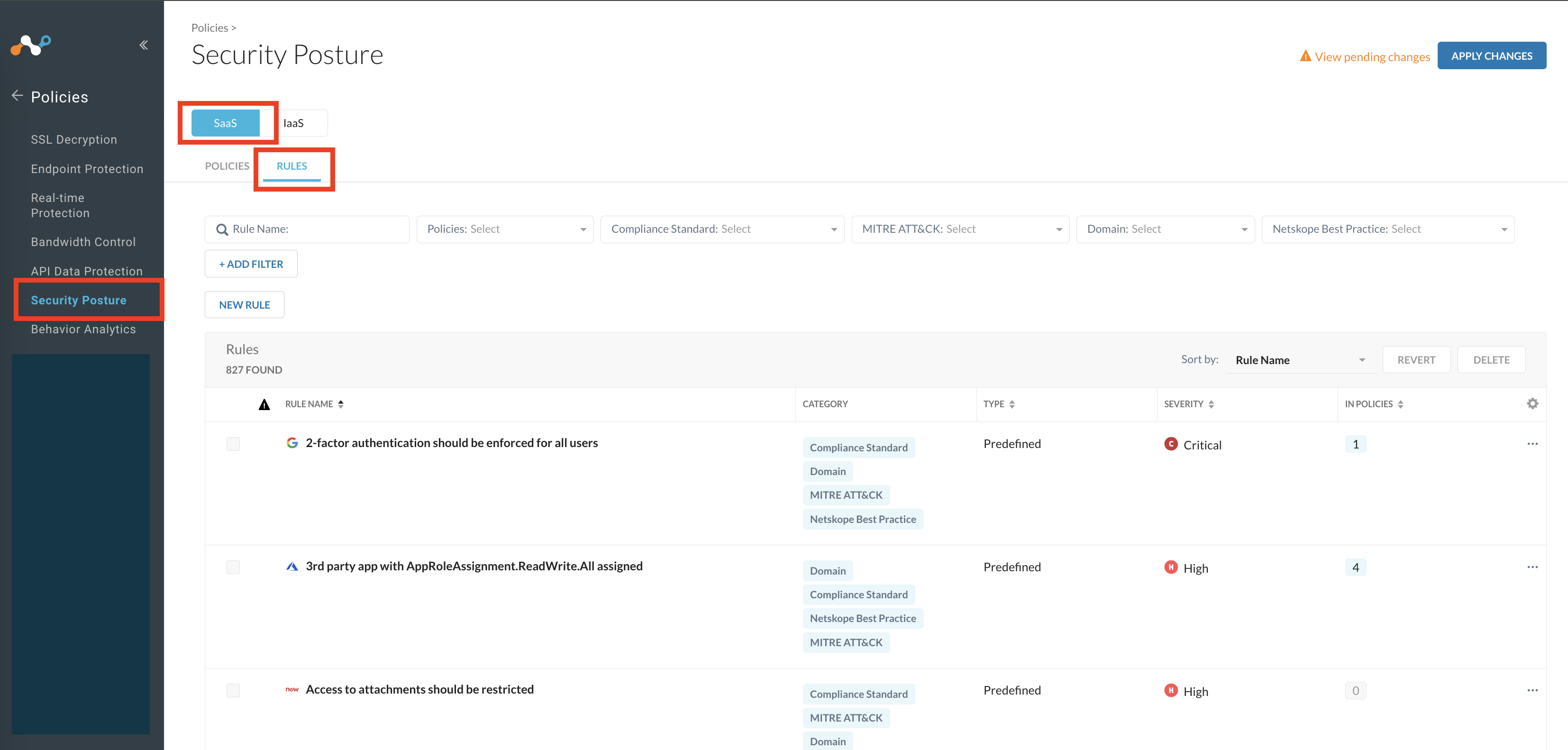Screen dimensions: 1568x750
Task: Click Google icon of 2-factor authentication rule
Action: (x=292, y=443)
